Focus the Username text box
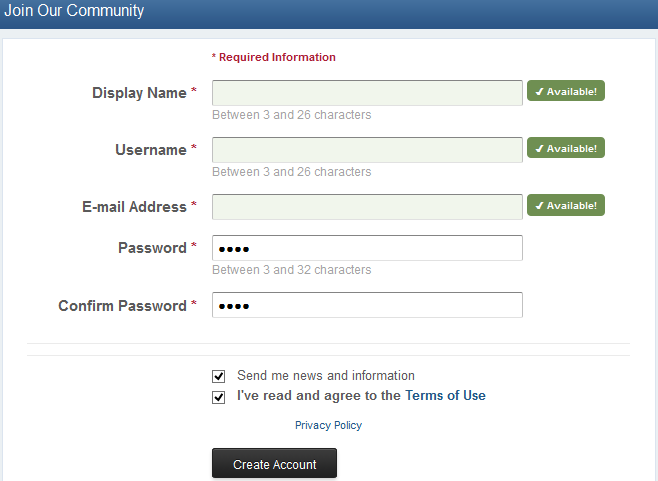658x481 pixels. [x=367, y=150]
